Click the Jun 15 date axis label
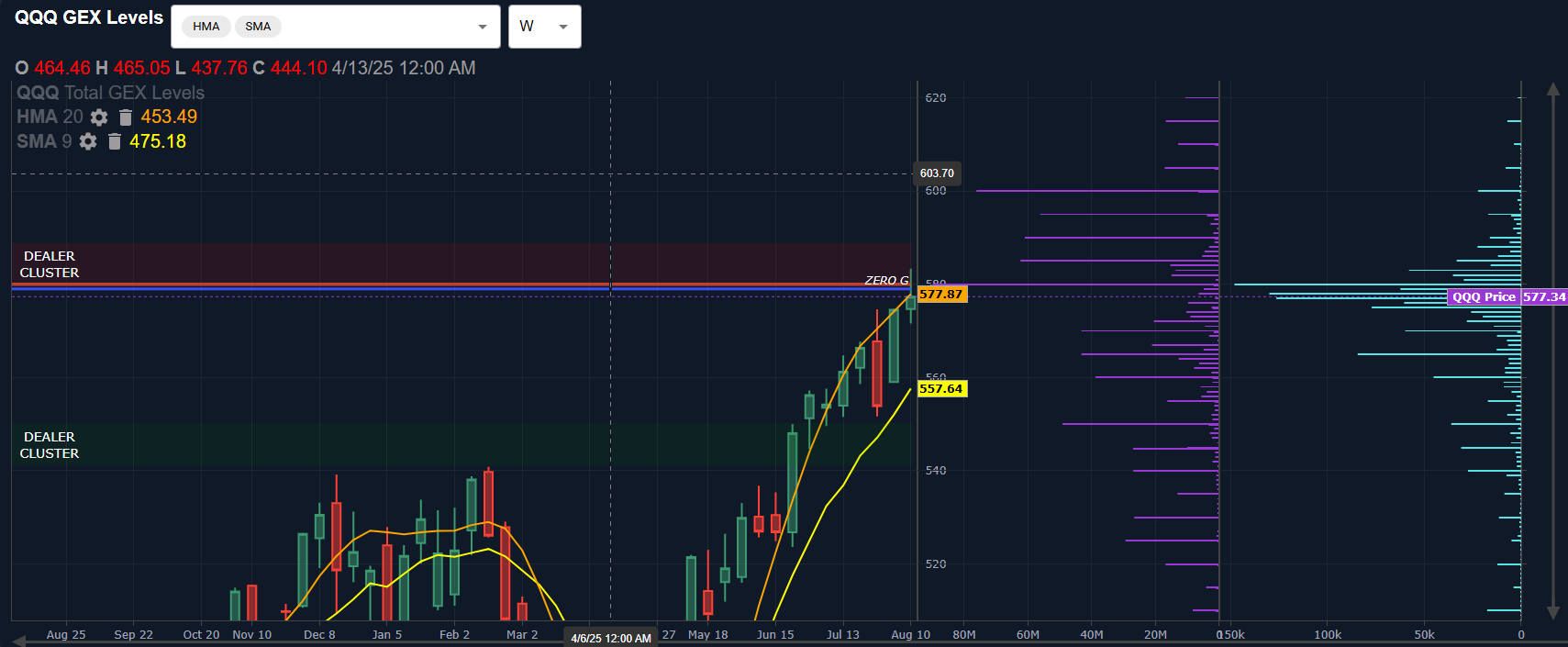The height and width of the screenshot is (647, 1568). click(x=775, y=634)
